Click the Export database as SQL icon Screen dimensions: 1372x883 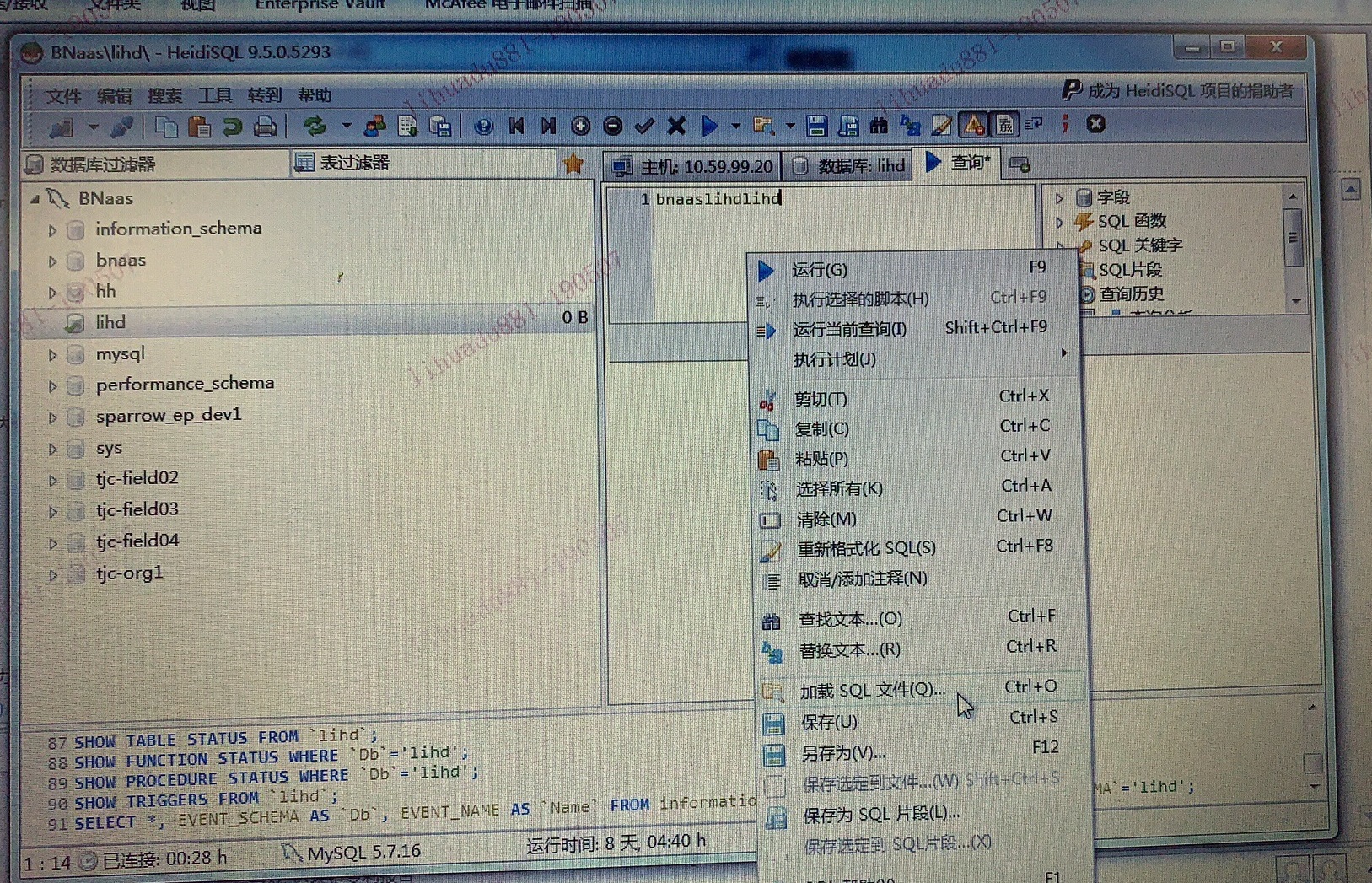pos(406,125)
